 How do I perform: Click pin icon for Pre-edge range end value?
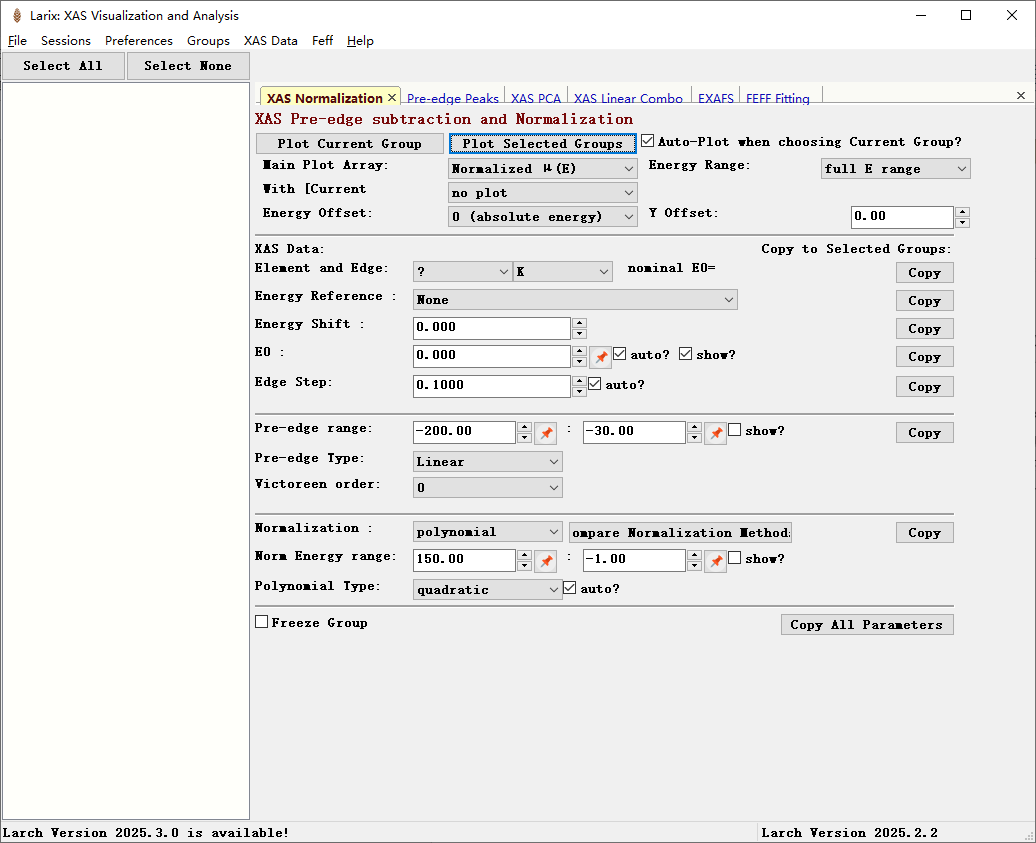[x=715, y=432]
